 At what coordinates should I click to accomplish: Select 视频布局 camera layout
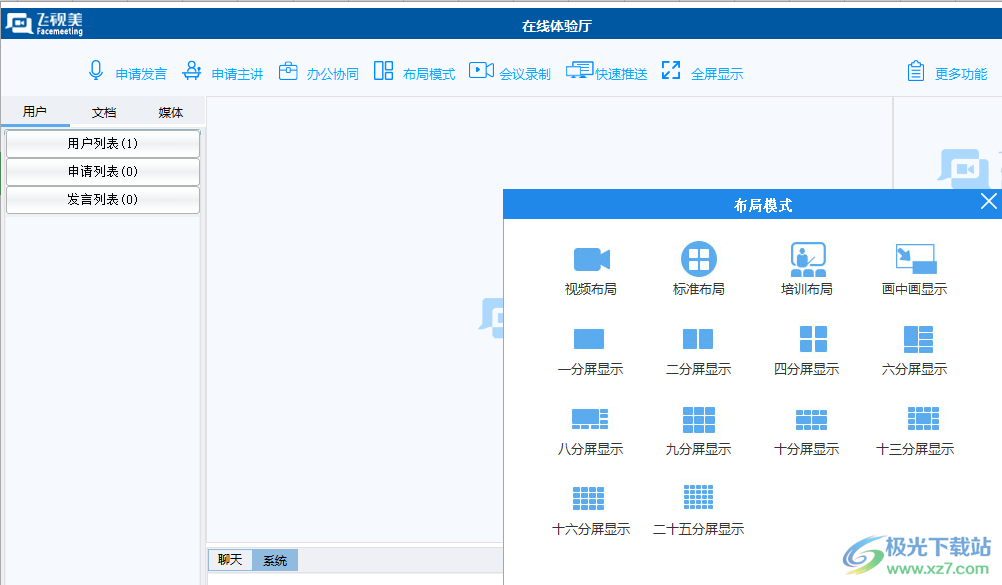coord(591,260)
